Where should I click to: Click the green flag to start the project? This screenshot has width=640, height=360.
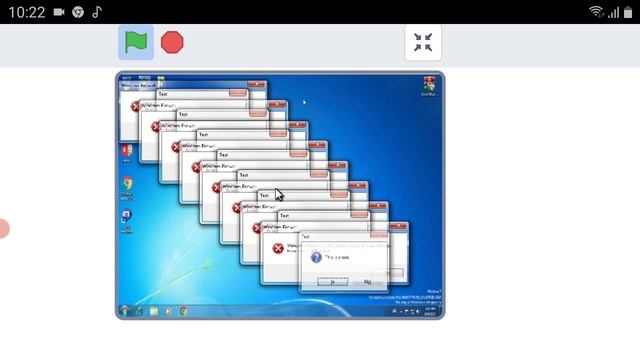pyautogui.click(x=136, y=42)
